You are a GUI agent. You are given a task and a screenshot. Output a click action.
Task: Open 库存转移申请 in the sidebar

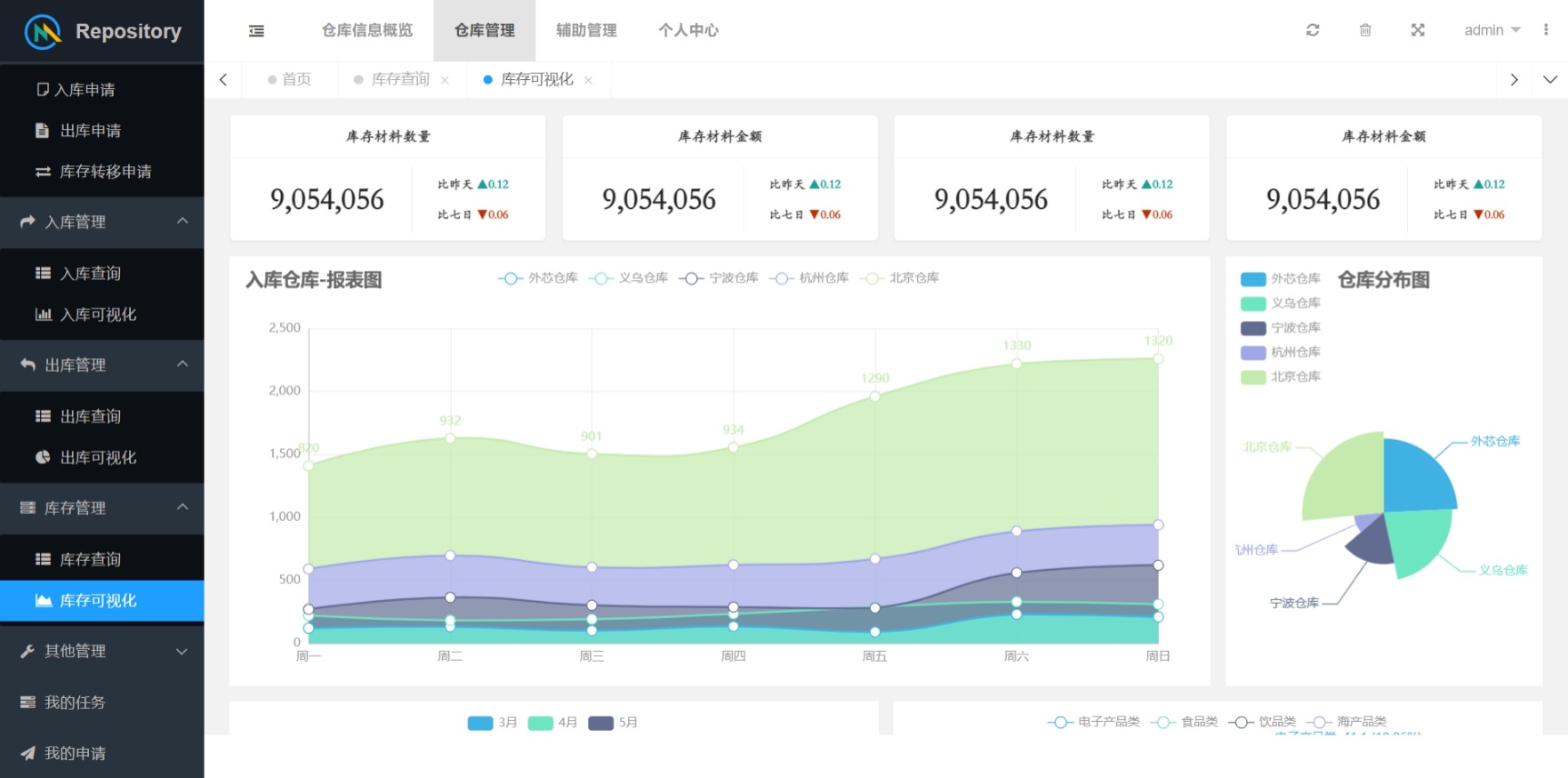[x=101, y=172]
